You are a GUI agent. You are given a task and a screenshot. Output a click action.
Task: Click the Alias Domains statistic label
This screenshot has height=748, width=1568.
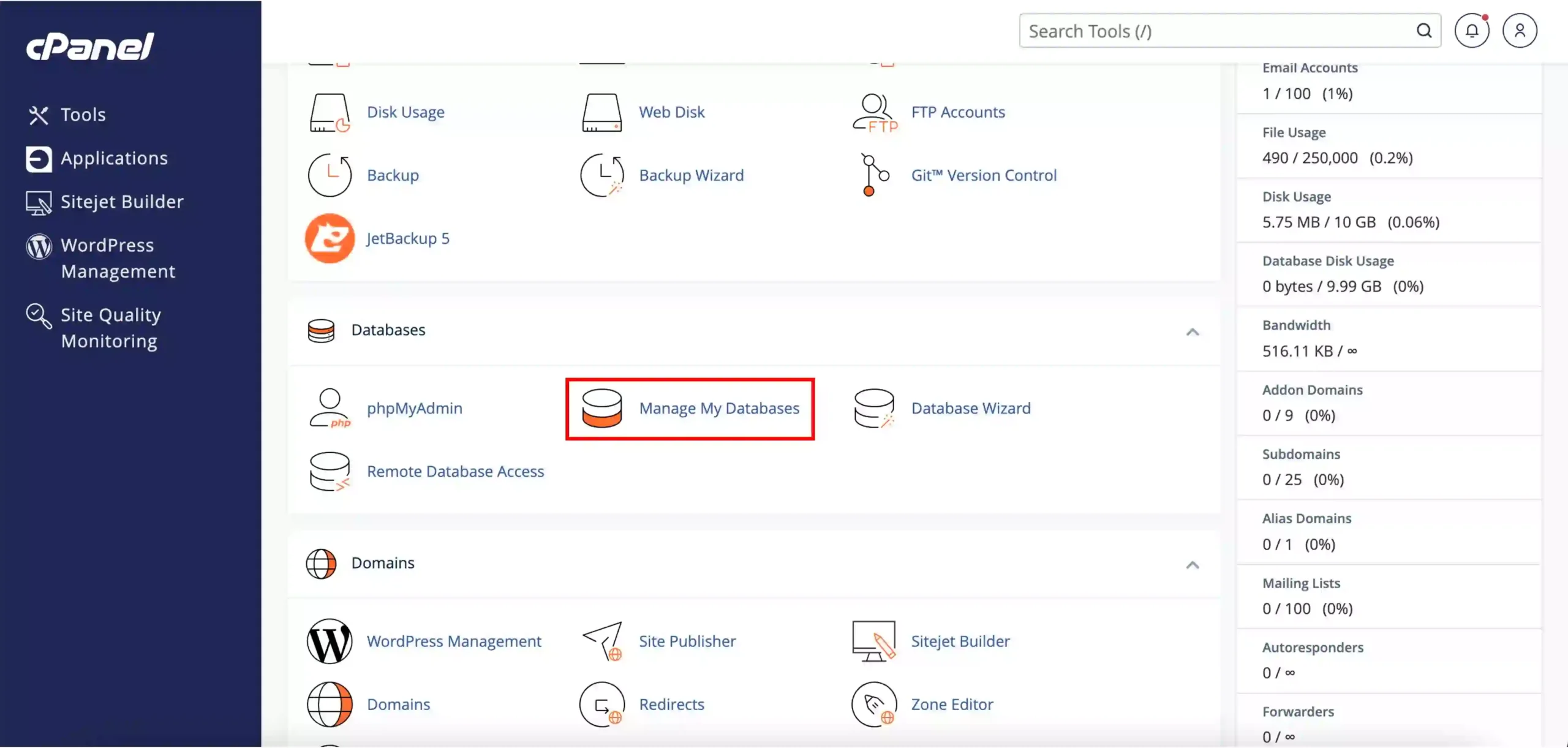coord(1306,519)
